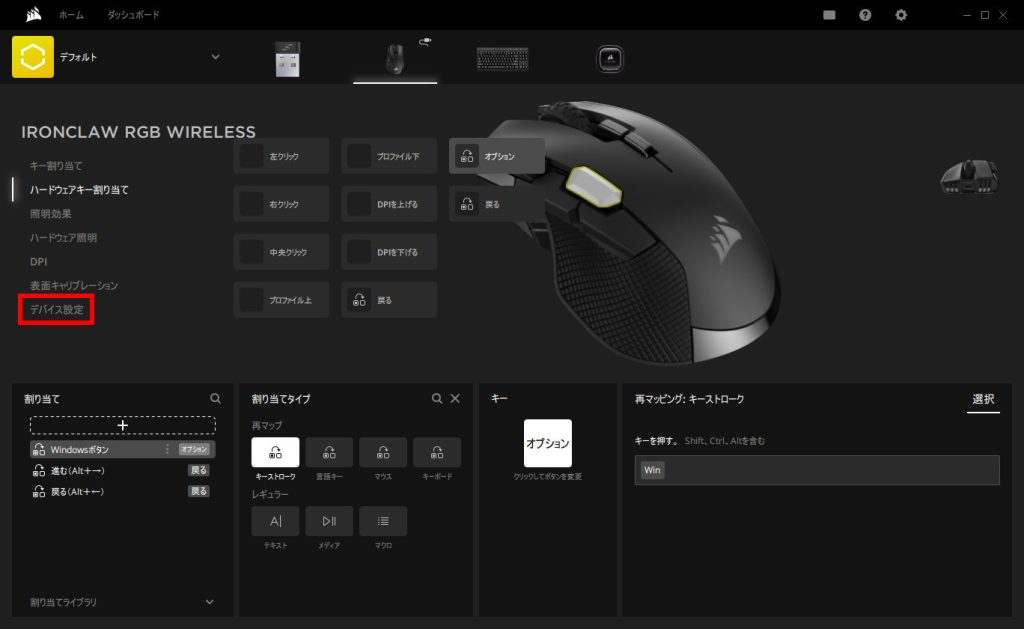Expand the 割り当てライブラリ section
1024x629 pixels.
point(123,602)
